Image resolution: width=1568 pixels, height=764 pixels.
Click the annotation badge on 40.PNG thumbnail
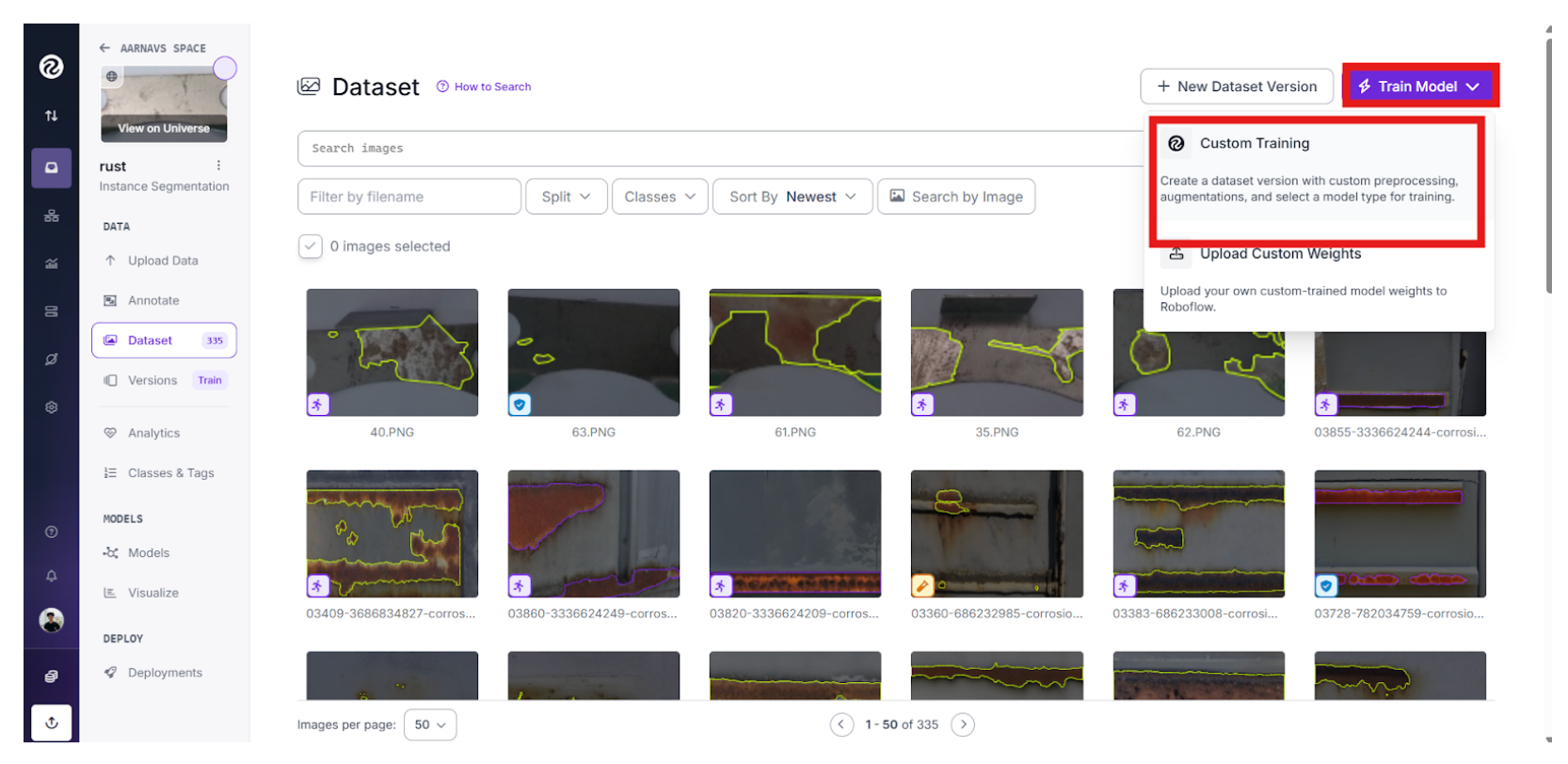(318, 405)
